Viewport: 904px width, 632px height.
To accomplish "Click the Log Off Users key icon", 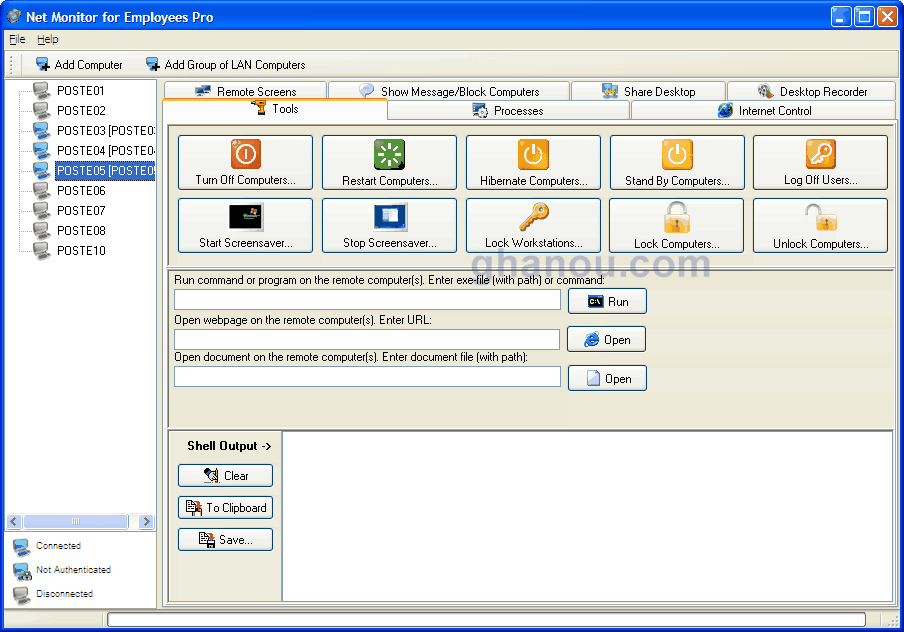I will click(x=820, y=154).
